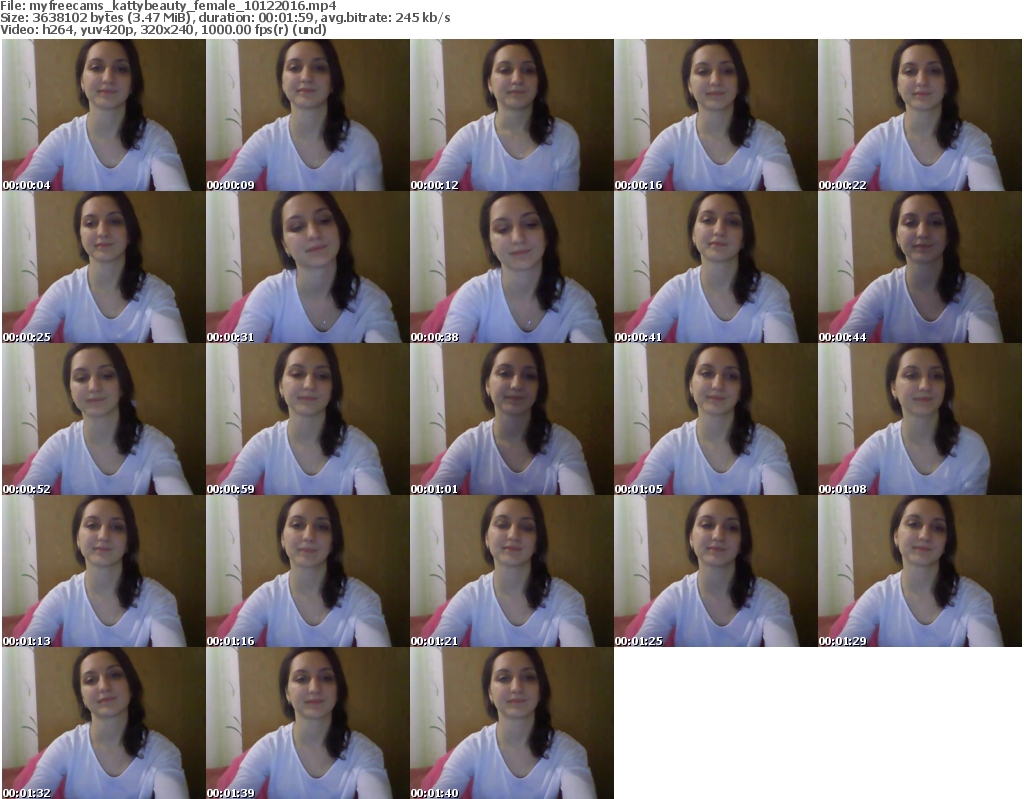Screen dimensions: 1024x799
Task: Open the frame at 00:01:21
Action: (512, 571)
